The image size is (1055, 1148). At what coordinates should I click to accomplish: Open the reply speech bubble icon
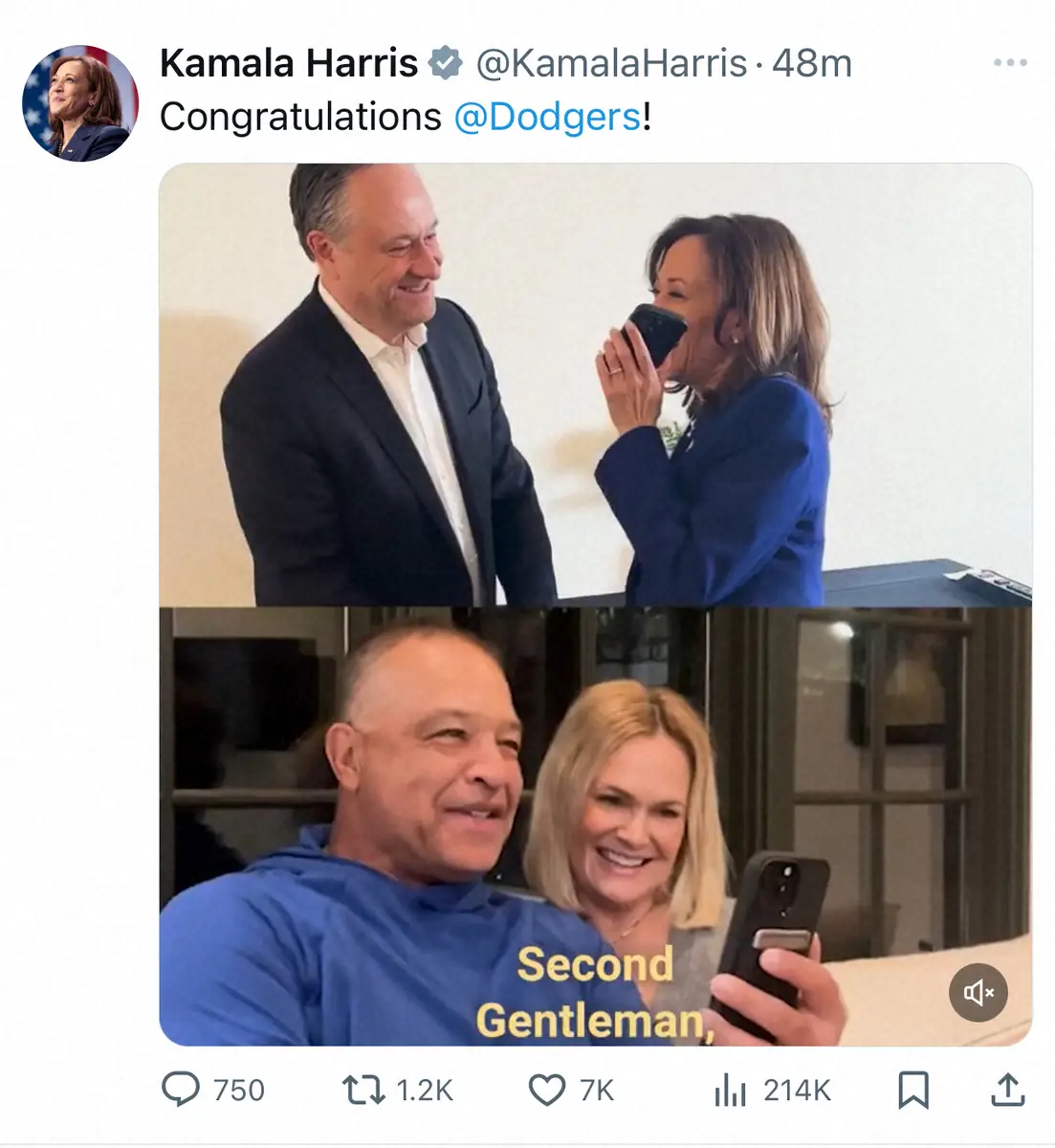181,1090
